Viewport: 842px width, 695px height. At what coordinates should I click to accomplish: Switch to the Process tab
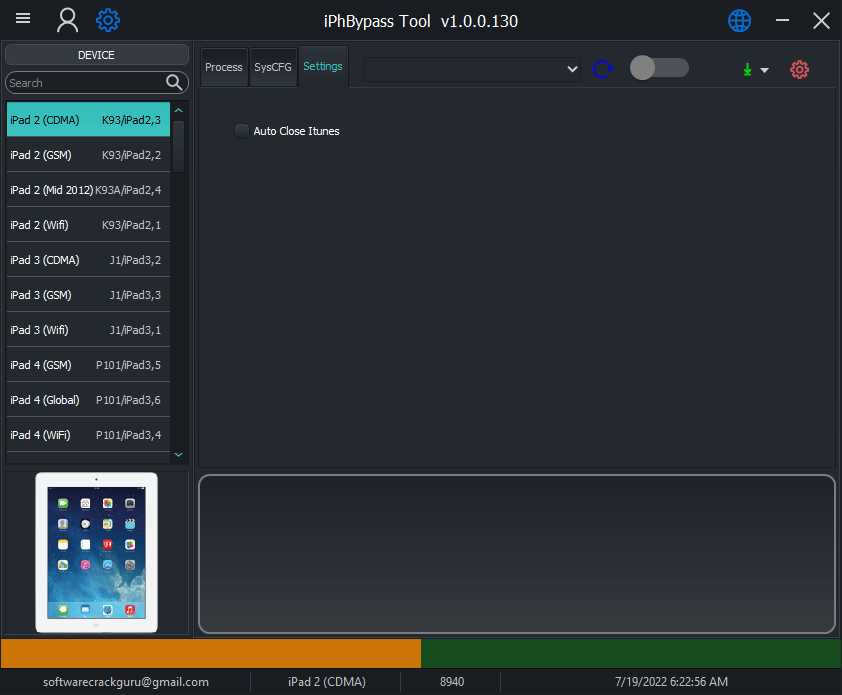coord(223,66)
